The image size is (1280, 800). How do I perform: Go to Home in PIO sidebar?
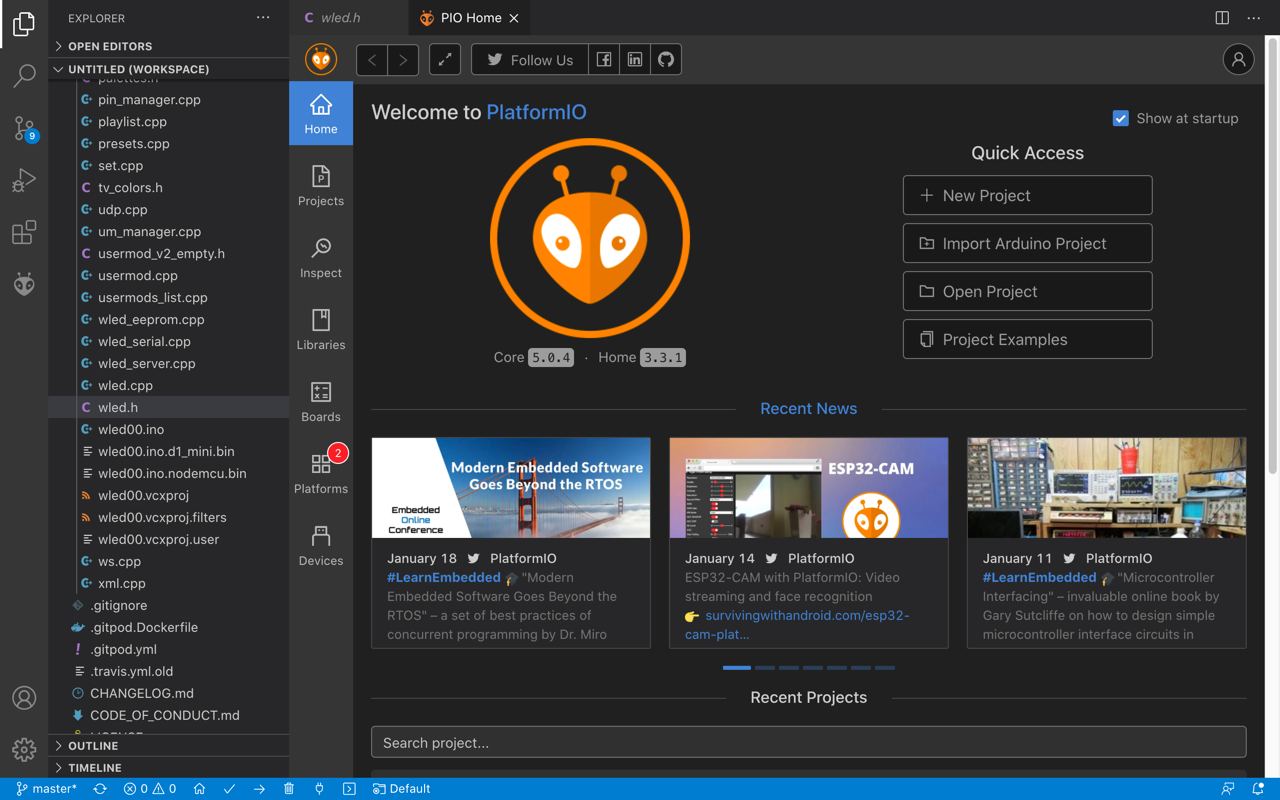pos(321,113)
